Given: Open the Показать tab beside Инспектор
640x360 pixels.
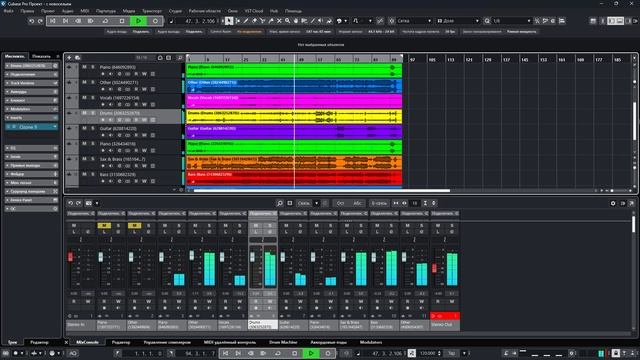Looking at the screenshot, I should coord(41,56).
